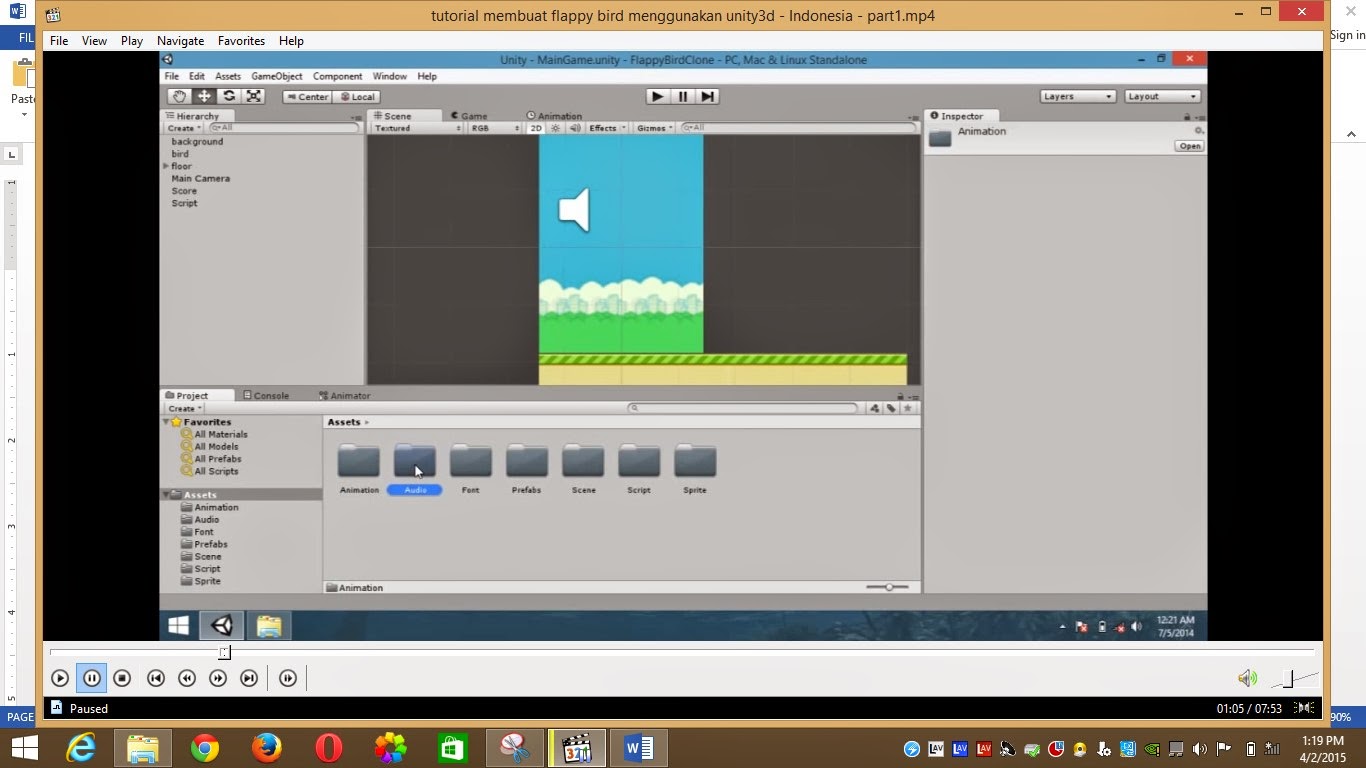Open the RGB render mode dropdown

click(x=495, y=128)
